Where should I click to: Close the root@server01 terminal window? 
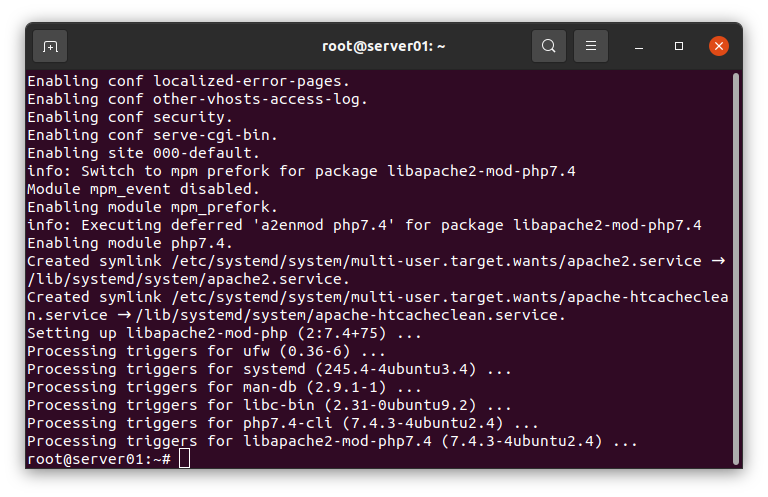click(719, 46)
